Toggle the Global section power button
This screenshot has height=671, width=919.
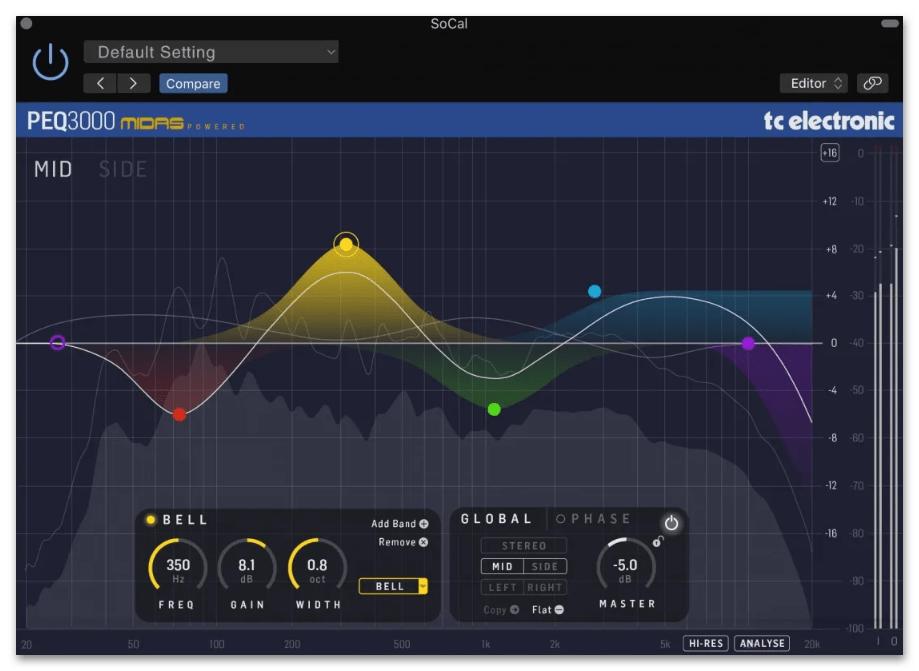[671, 522]
